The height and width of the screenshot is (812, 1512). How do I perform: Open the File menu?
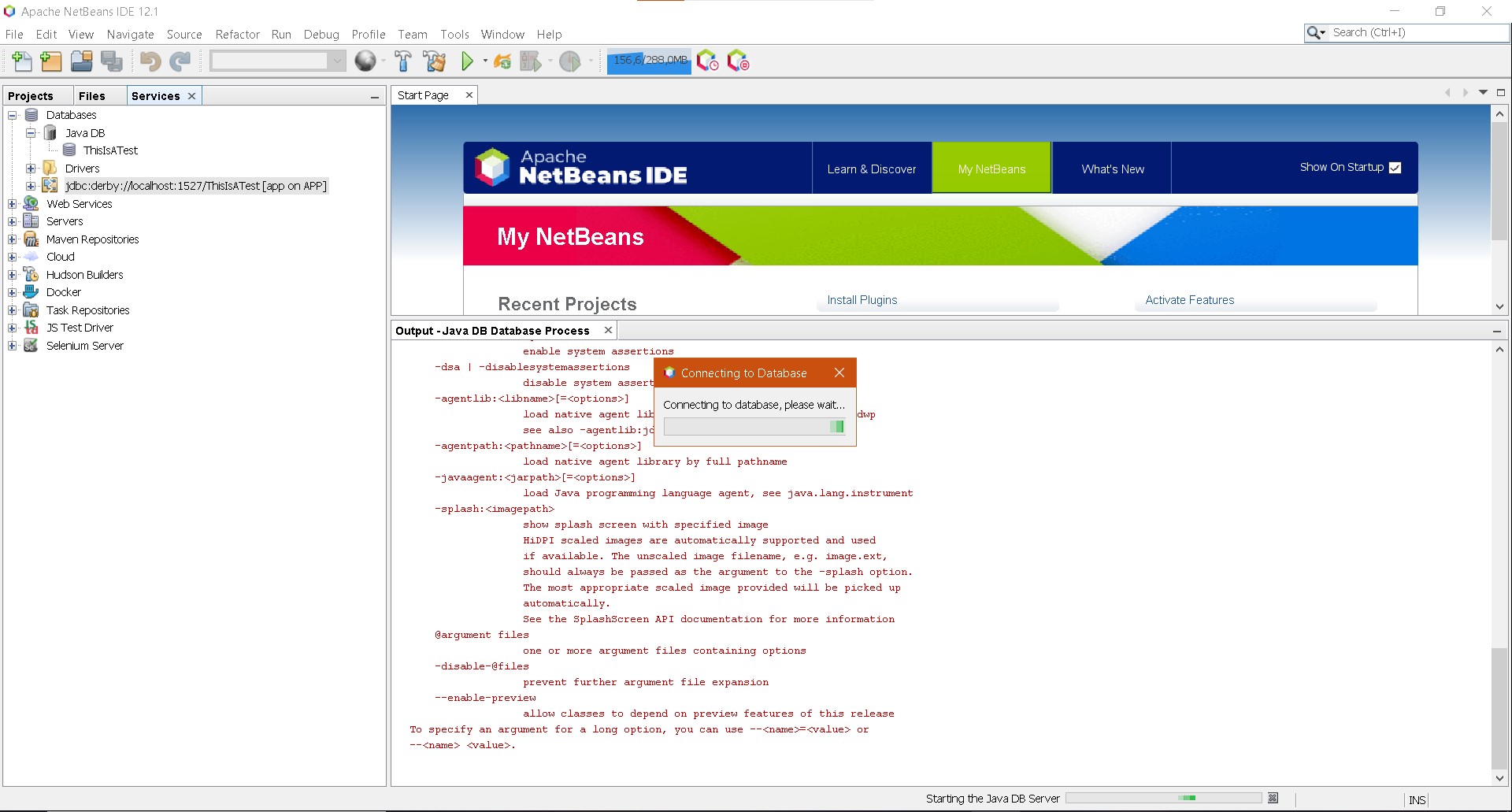[x=14, y=35]
